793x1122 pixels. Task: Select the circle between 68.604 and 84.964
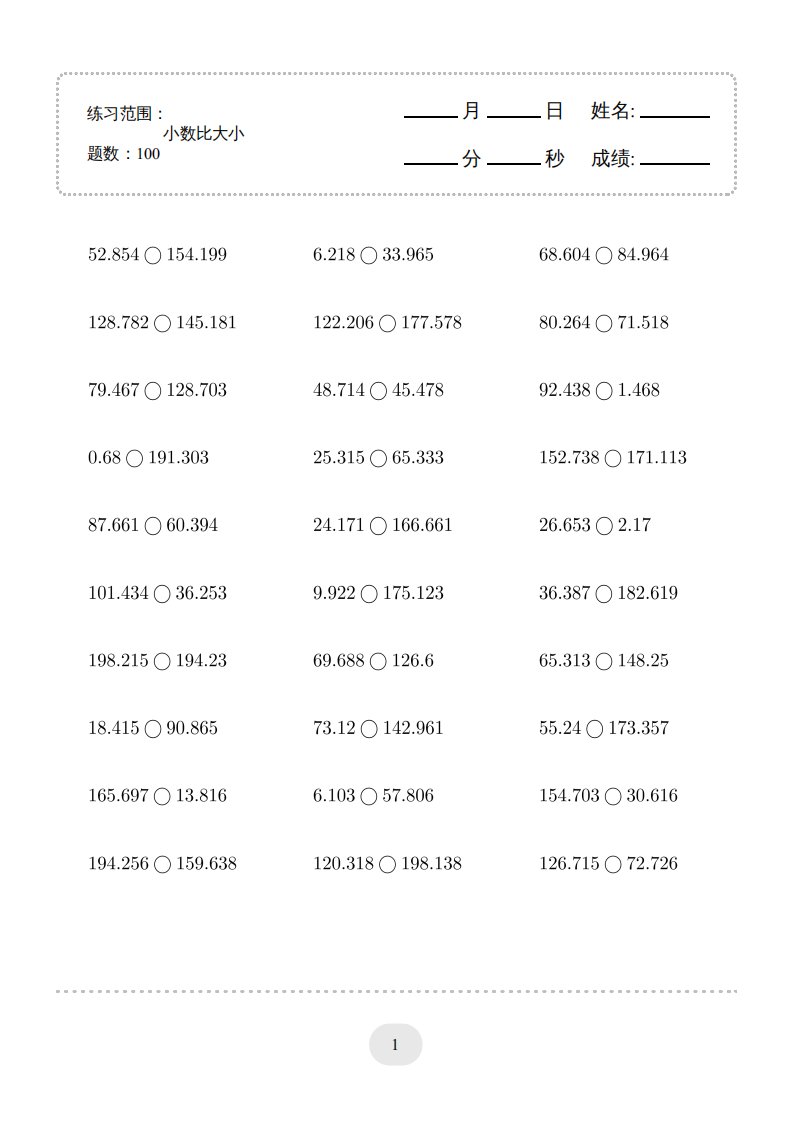click(x=604, y=256)
